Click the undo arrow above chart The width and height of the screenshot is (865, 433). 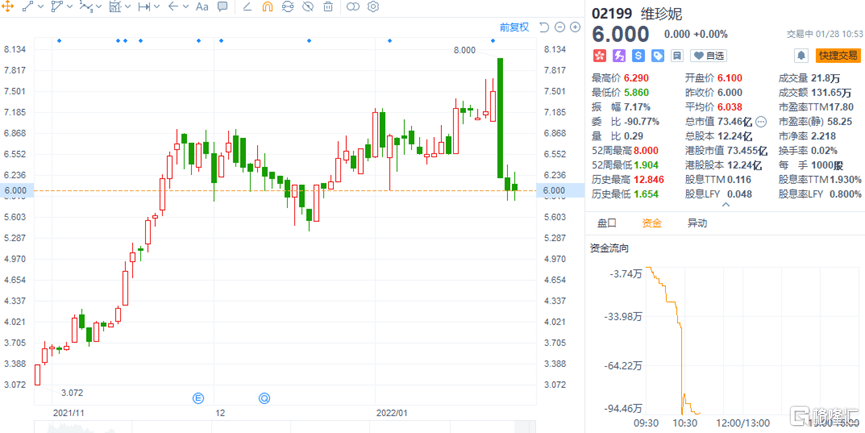click(x=543, y=27)
